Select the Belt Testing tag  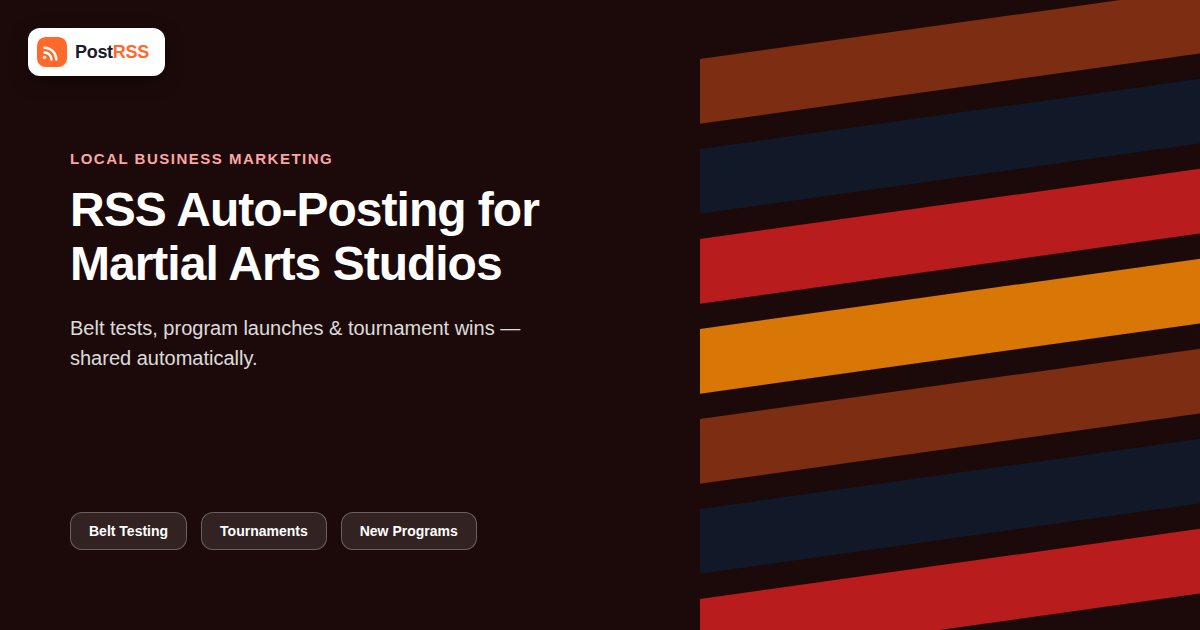click(x=128, y=531)
